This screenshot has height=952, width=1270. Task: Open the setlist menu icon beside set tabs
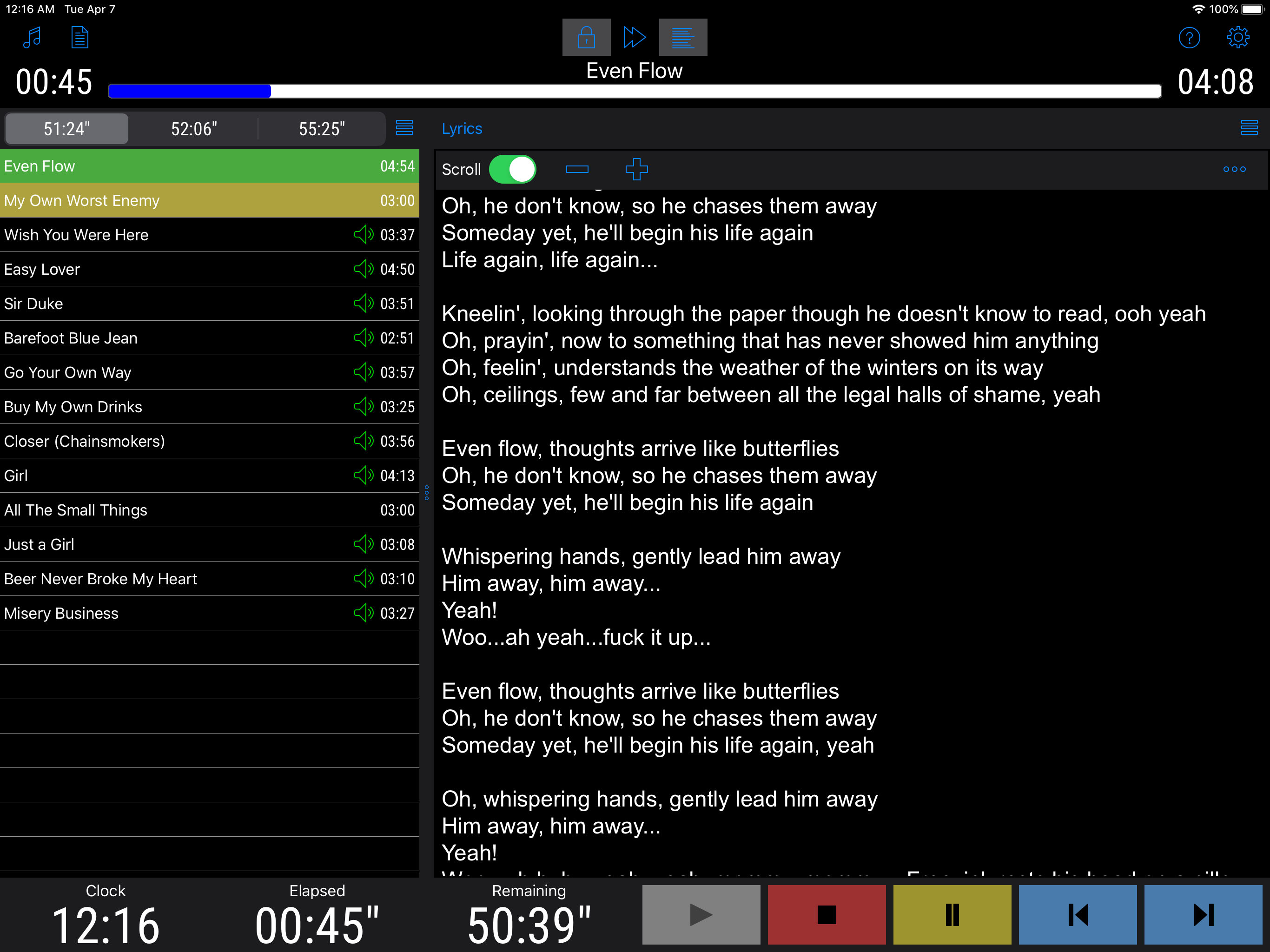[404, 127]
